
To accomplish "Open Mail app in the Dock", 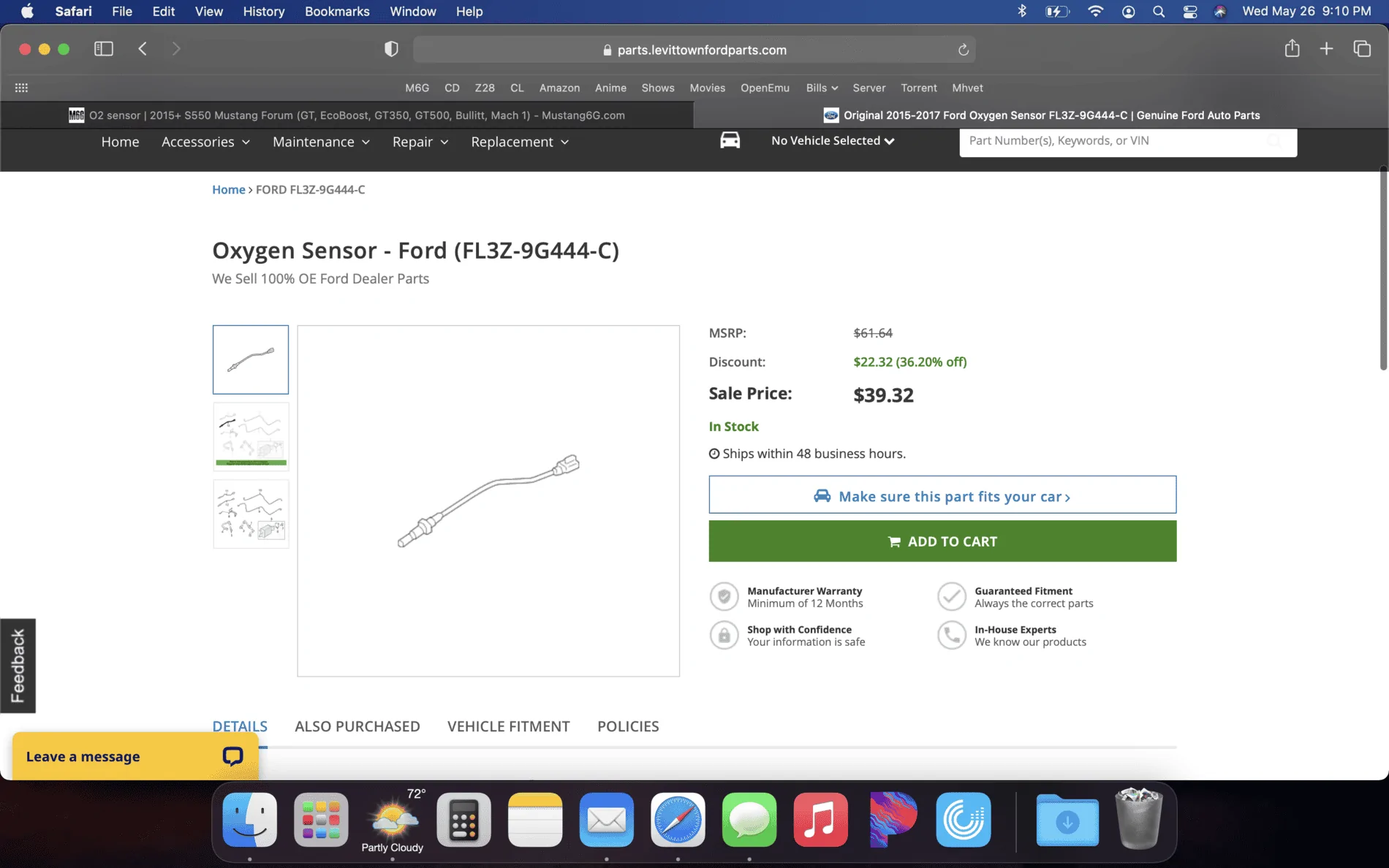I will (606, 820).
